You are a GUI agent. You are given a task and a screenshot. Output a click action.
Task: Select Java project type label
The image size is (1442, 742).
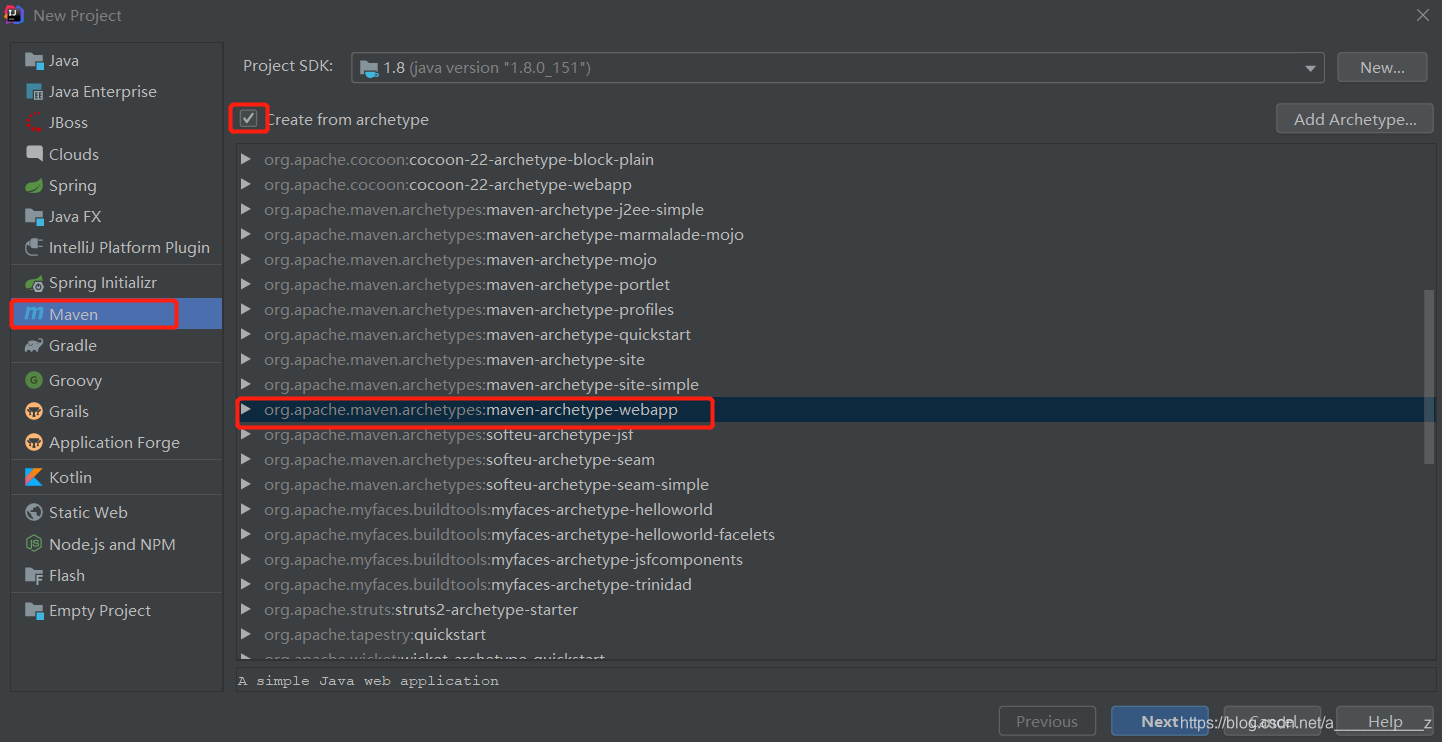64,61
